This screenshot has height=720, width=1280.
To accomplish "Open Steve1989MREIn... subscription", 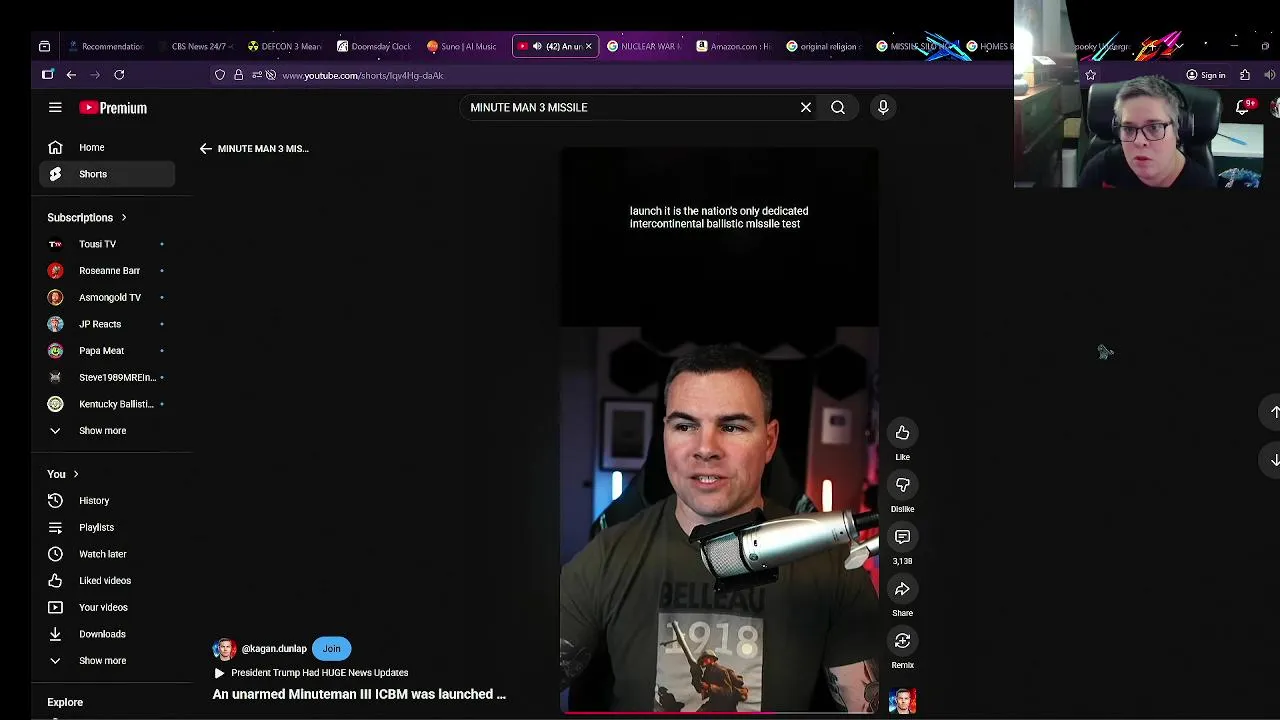I will click(108, 377).
